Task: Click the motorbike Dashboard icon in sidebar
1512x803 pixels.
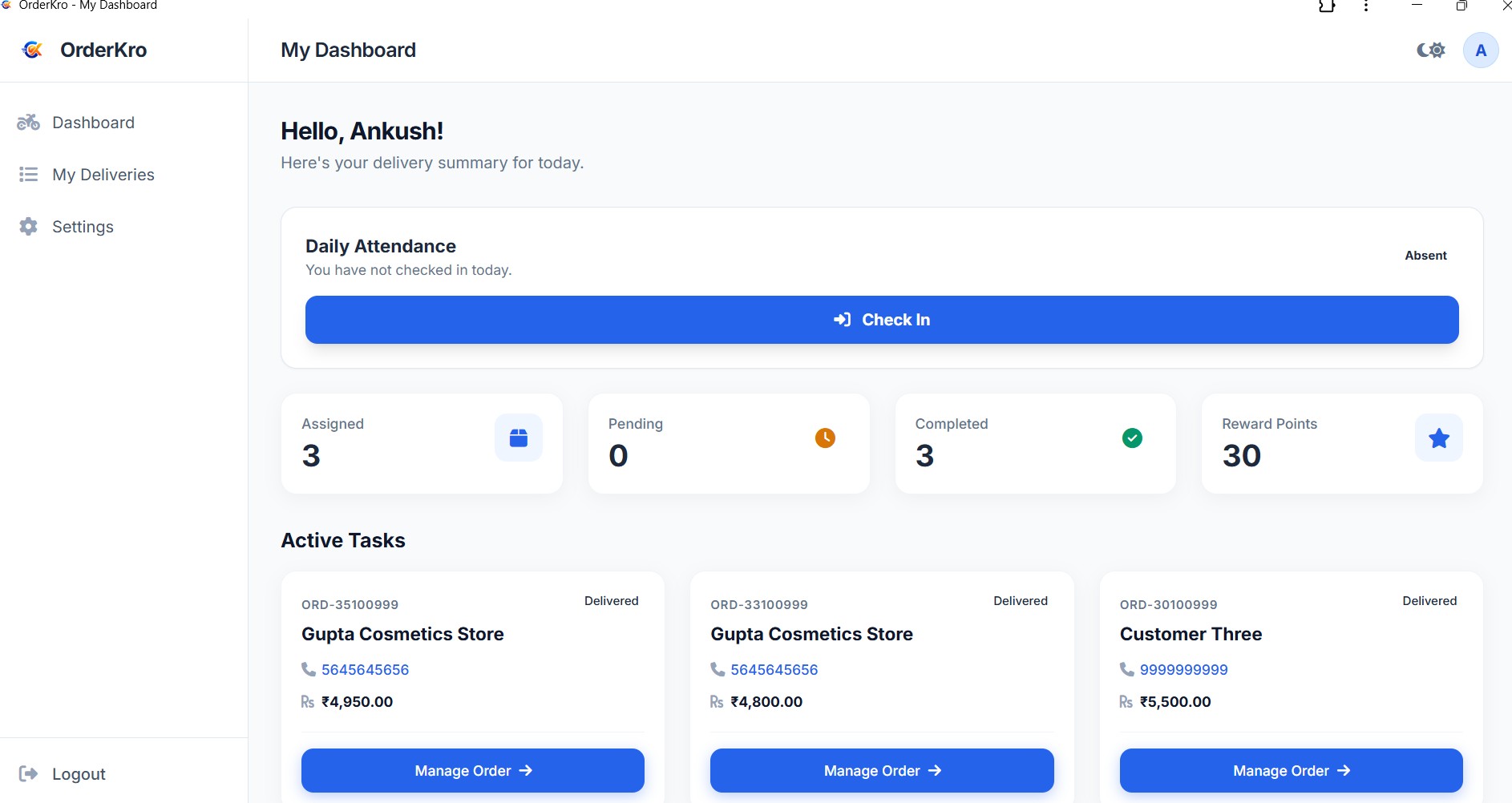Action: click(28, 122)
